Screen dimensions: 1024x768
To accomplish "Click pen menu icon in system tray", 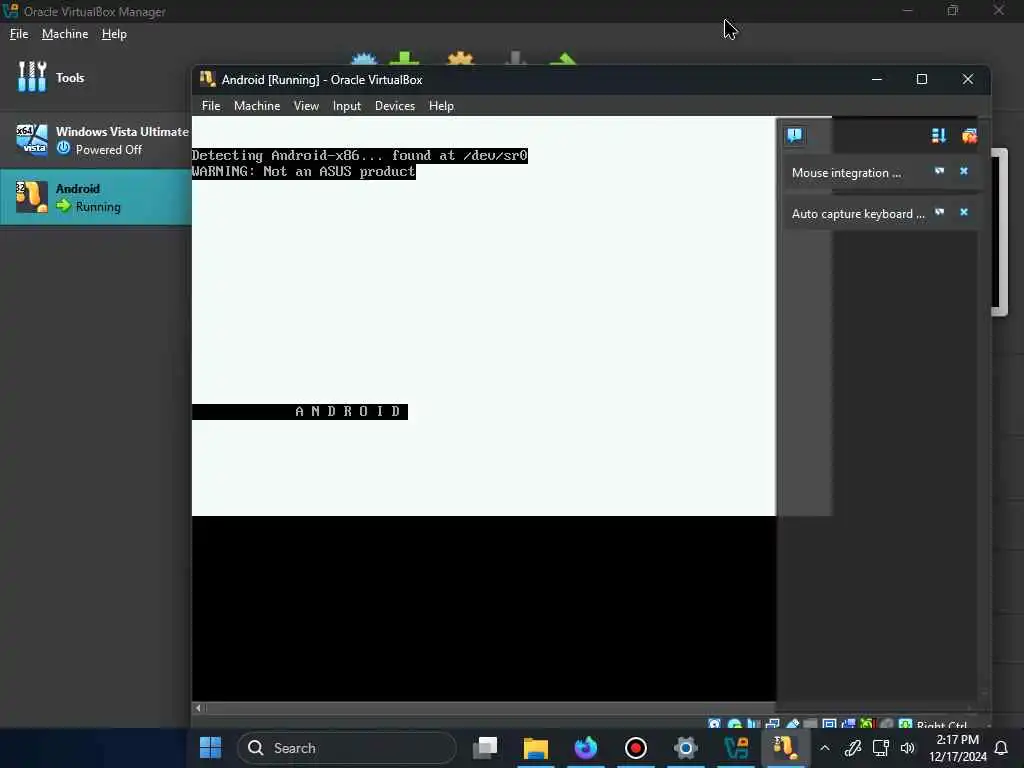I will pos(853,748).
